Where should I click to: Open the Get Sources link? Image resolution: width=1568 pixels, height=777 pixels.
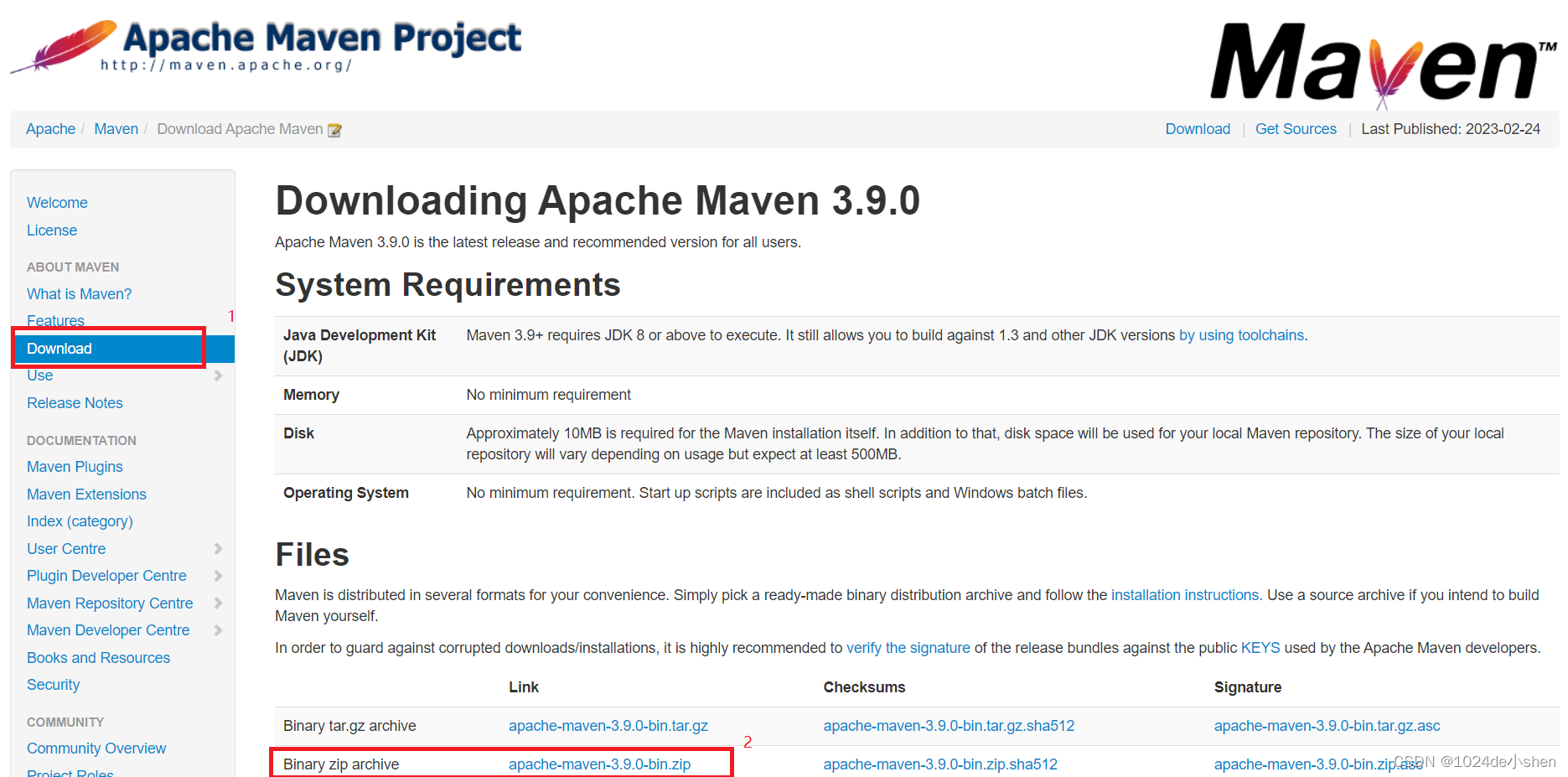1296,129
